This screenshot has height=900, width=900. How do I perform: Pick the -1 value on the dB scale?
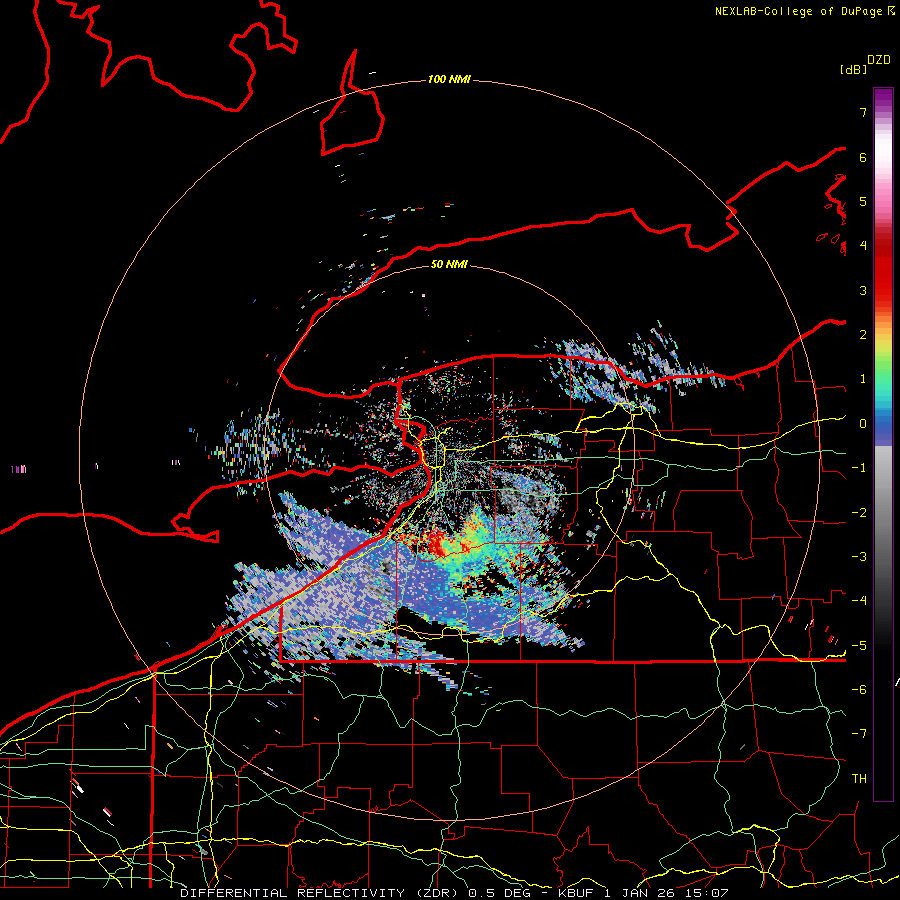coord(859,468)
